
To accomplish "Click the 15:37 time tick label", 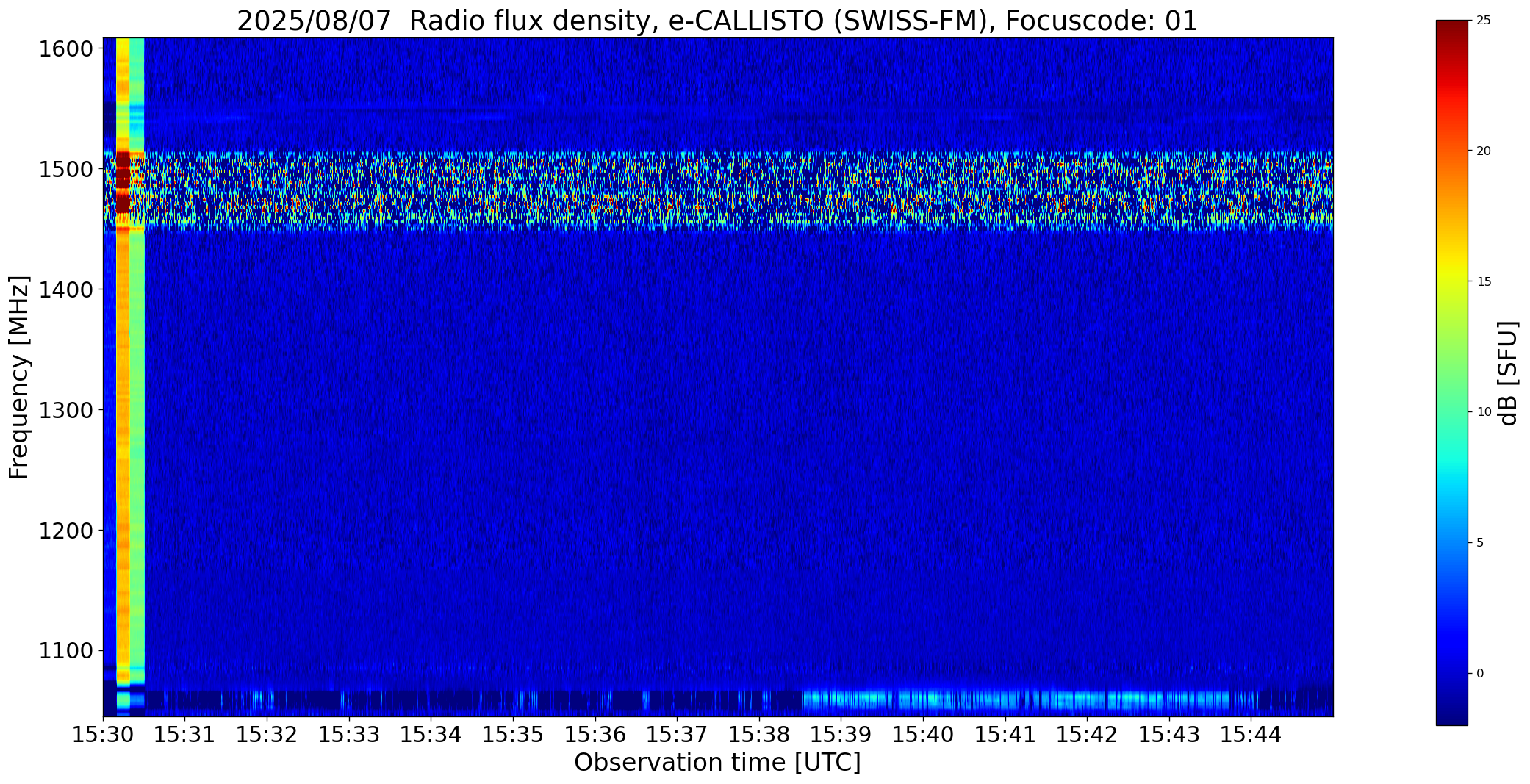I will (678, 735).
